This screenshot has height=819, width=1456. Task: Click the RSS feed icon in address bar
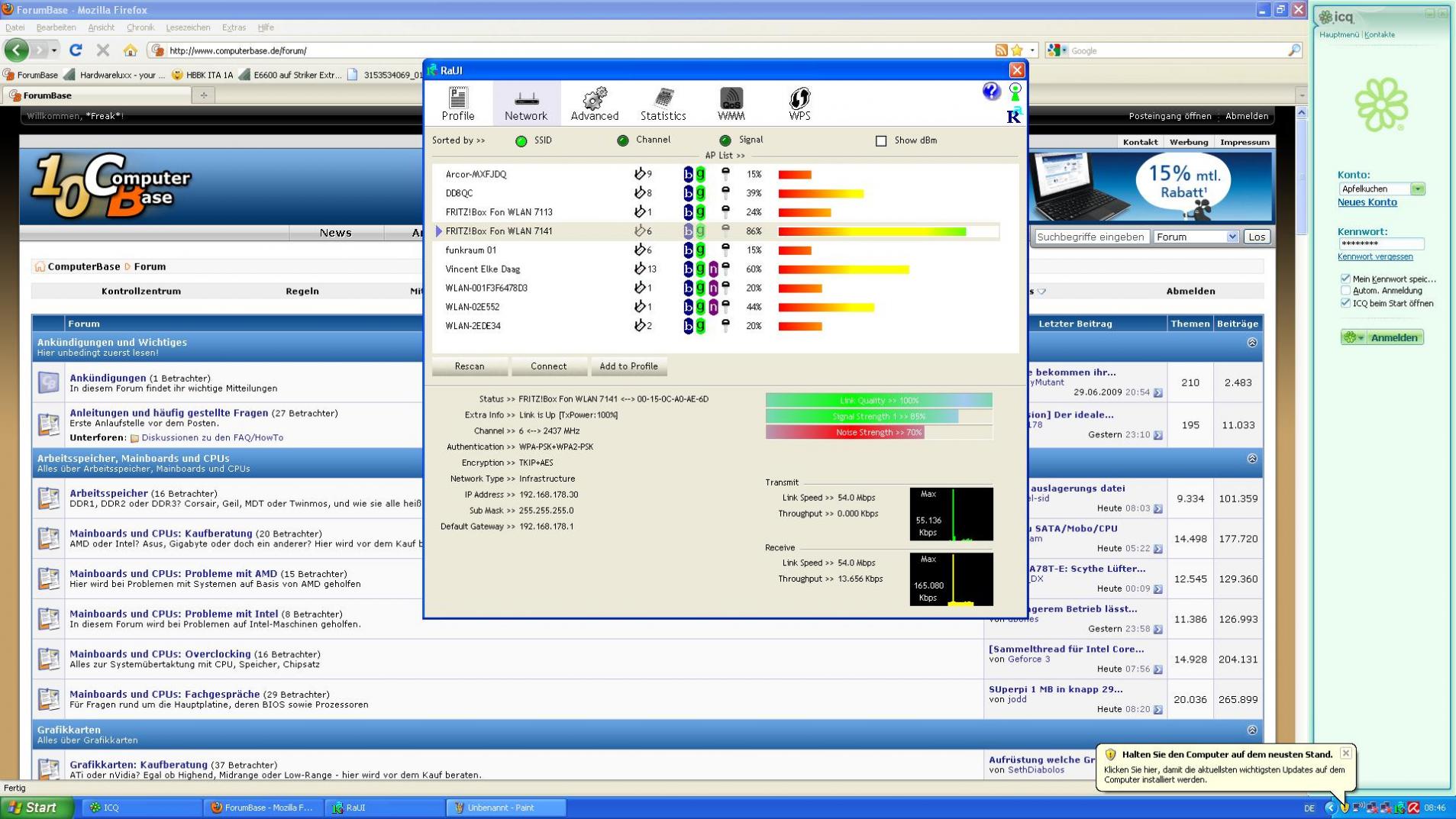1001,50
